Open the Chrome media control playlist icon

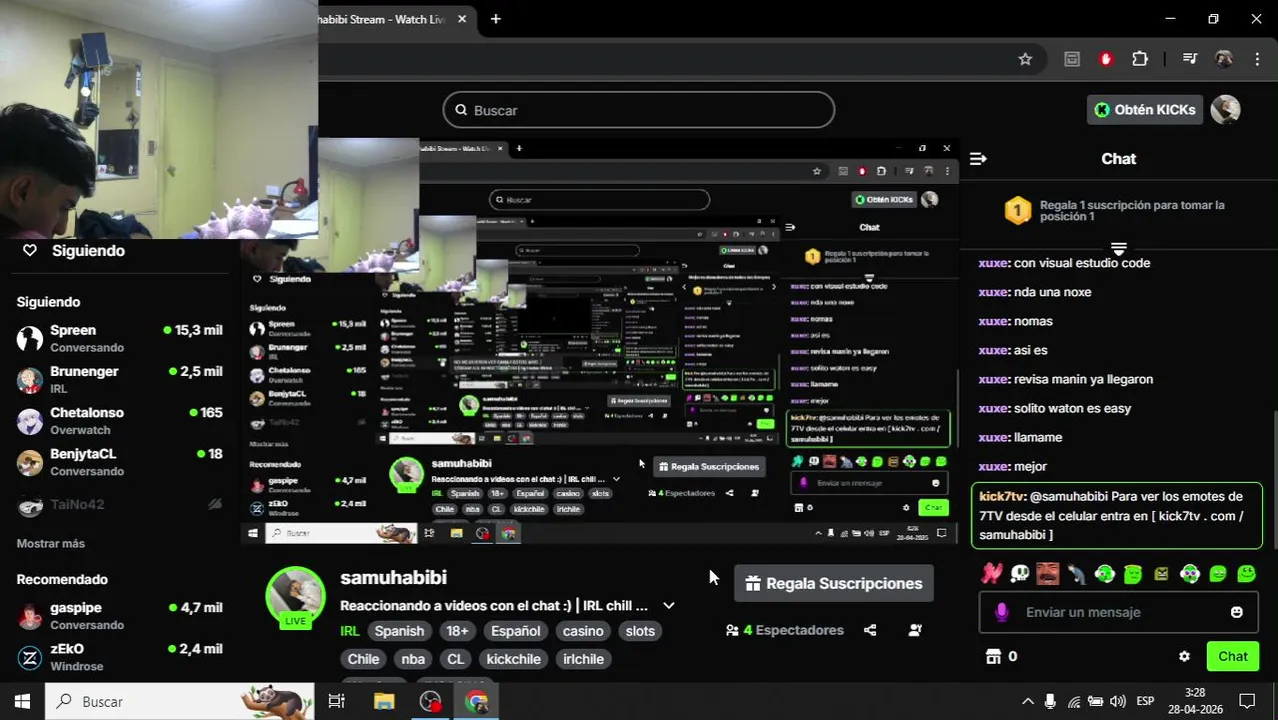click(x=1189, y=59)
